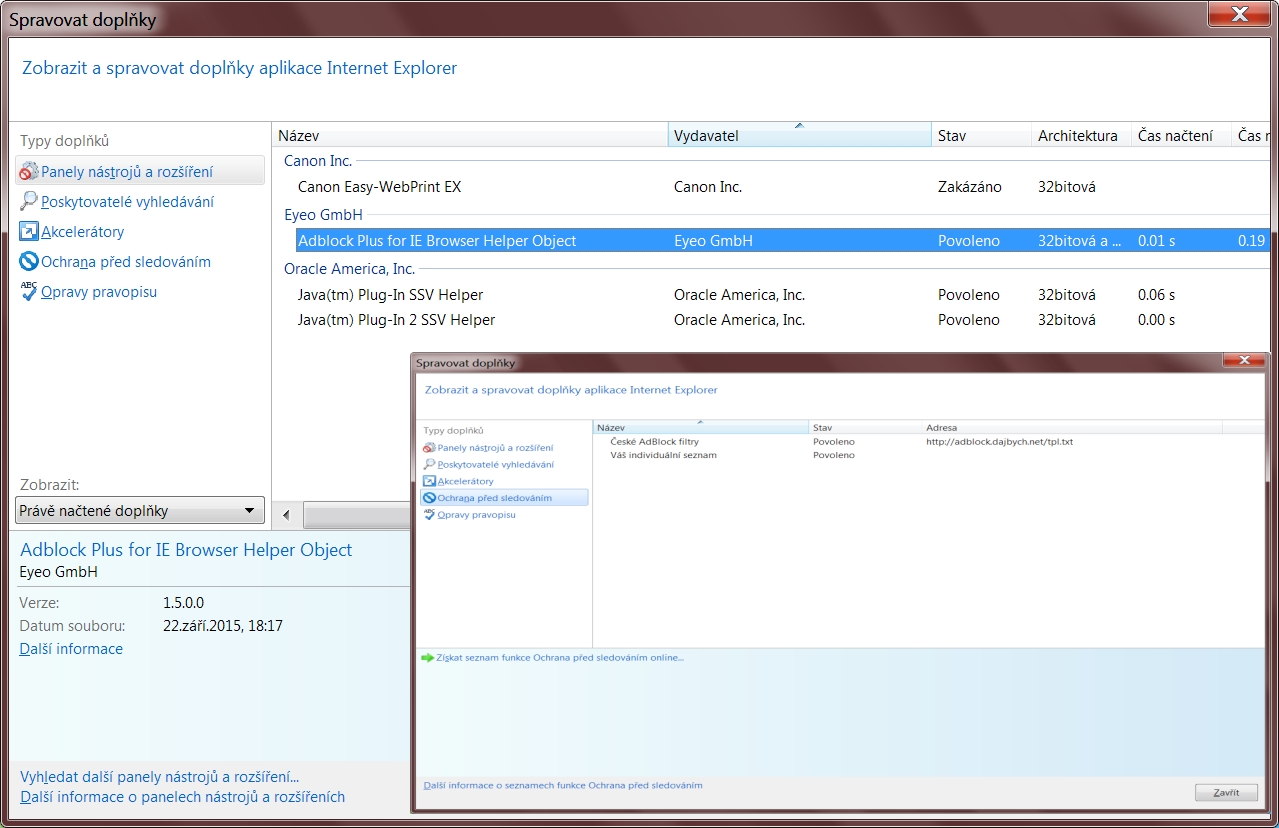Click the Akcelerátory arrow icon in the large window
Screen dimensions: 1279x828
point(29,232)
